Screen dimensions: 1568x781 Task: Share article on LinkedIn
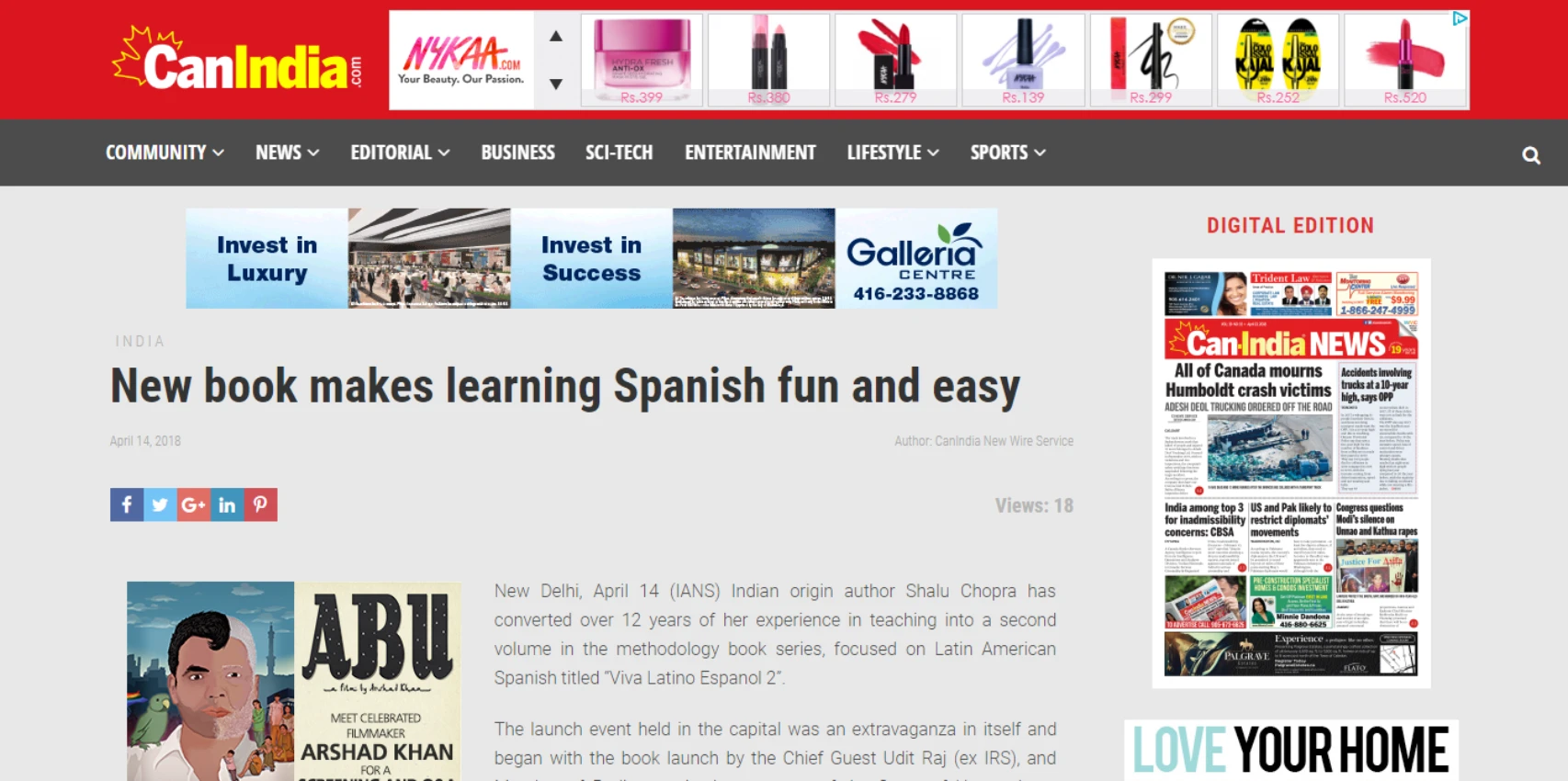coord(227,504)
